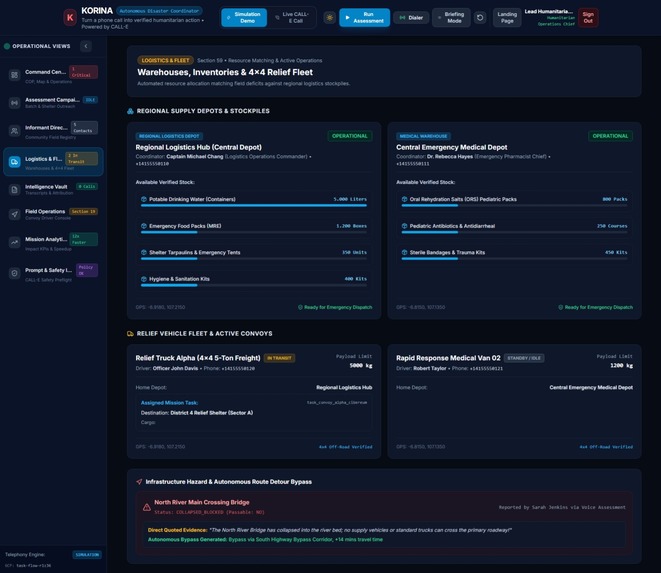Click the SIMULATION telephony engine badge

click(x=87, y=555)
